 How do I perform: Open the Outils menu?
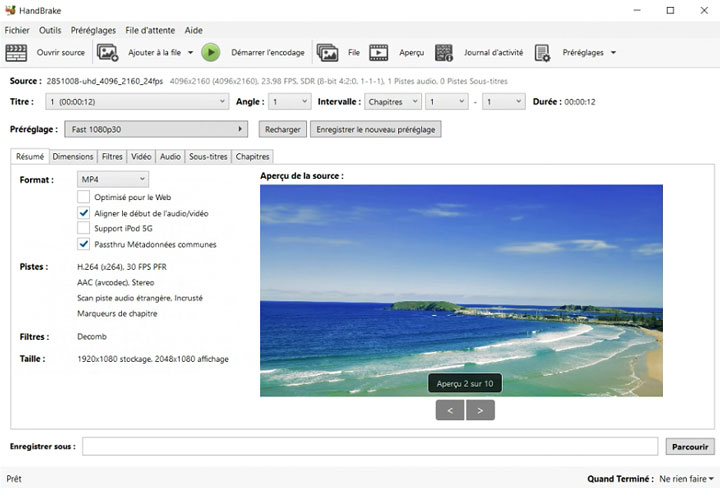pyautogui.click(x=50, y=30)
